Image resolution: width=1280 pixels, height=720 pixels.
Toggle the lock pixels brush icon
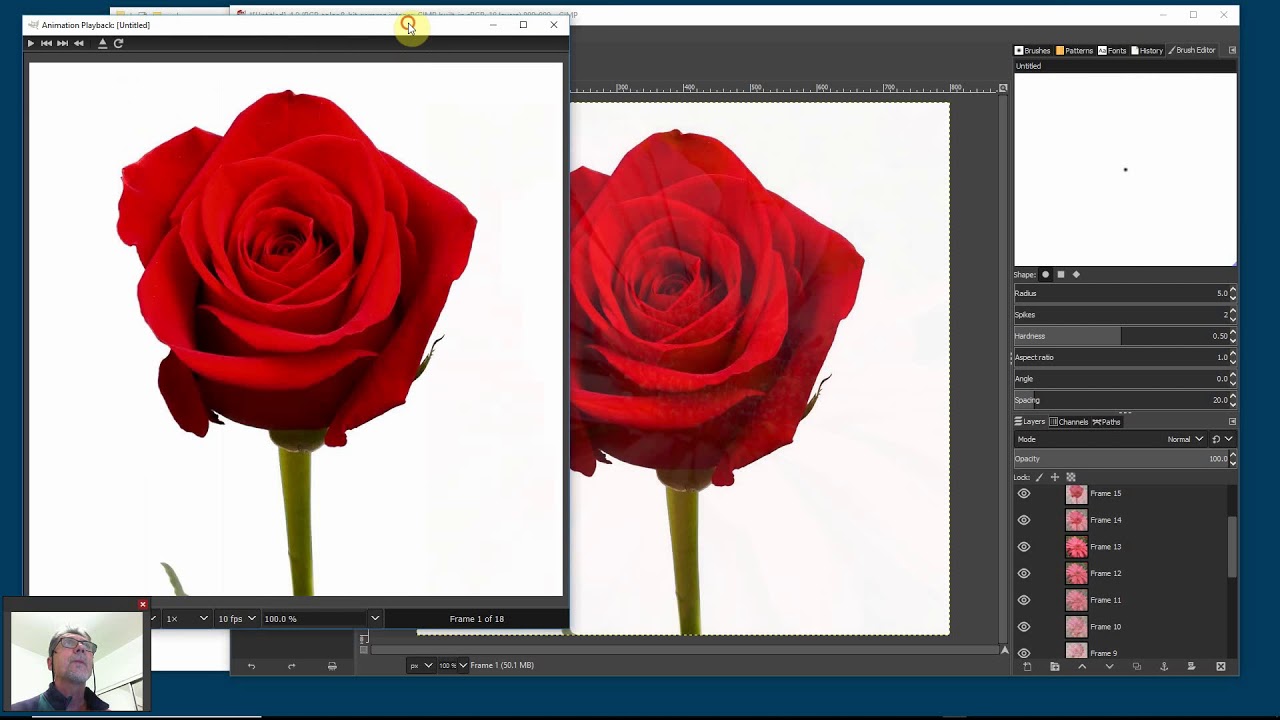(x=1039, y=478)
